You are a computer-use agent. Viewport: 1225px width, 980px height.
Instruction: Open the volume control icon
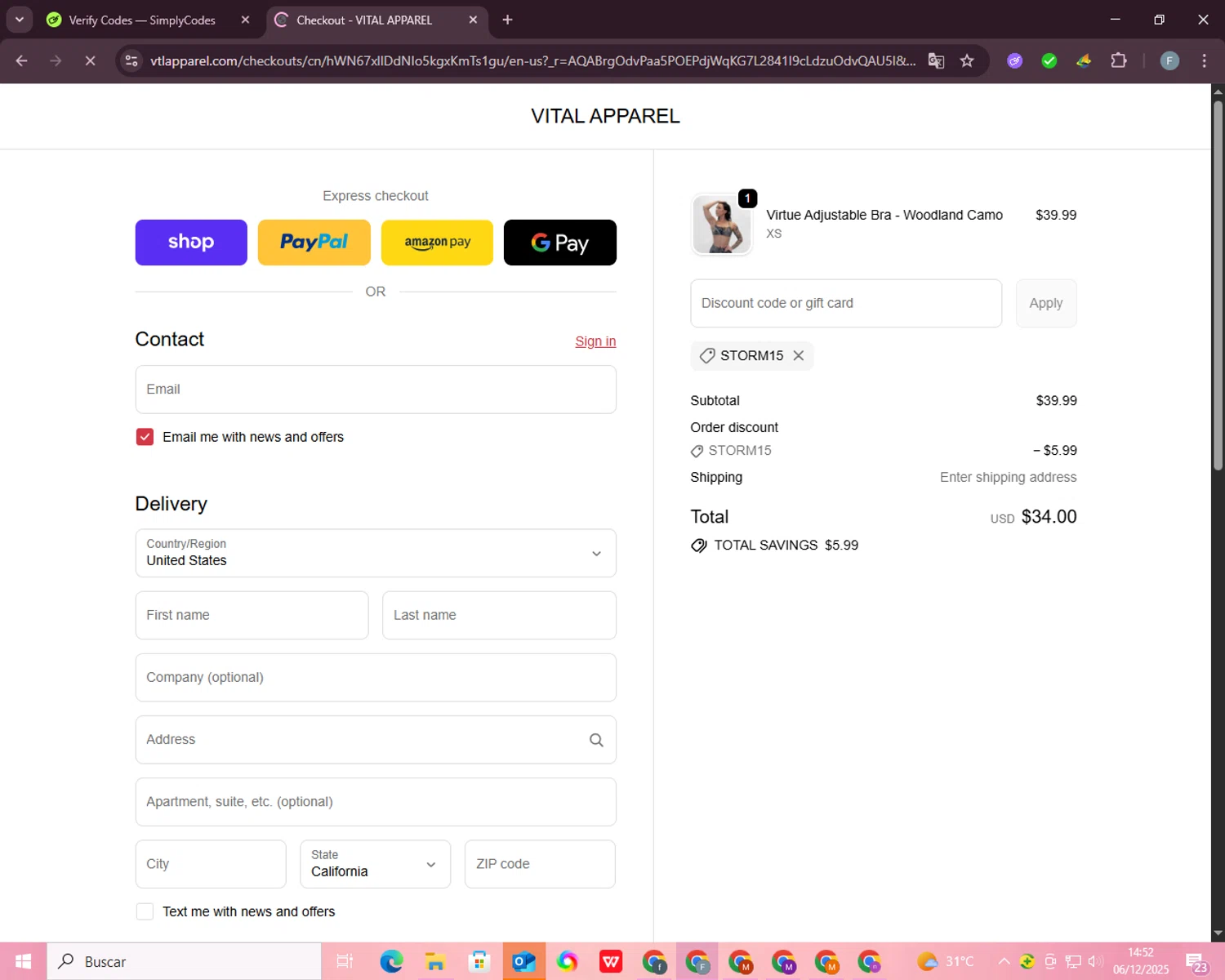[x=1096, y=961]
